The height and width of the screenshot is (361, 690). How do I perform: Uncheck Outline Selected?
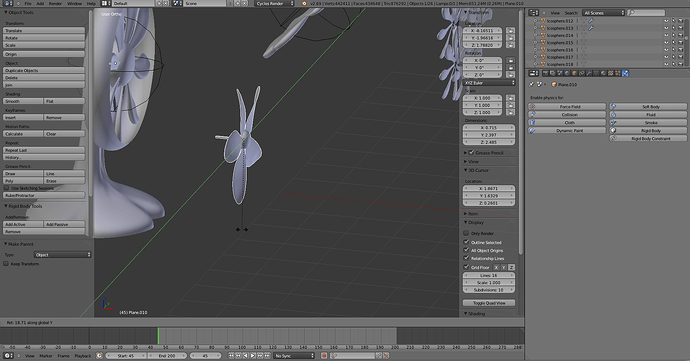(466, 242)
